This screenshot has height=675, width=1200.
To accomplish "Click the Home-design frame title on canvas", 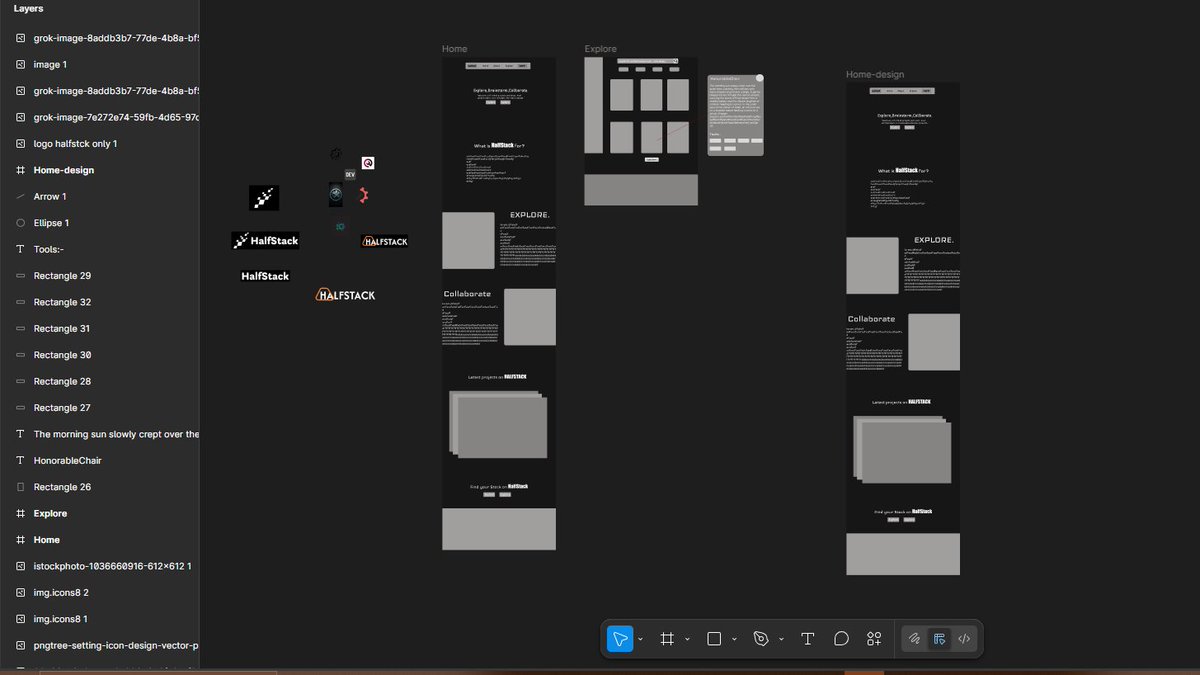I will tap(875, 74).
